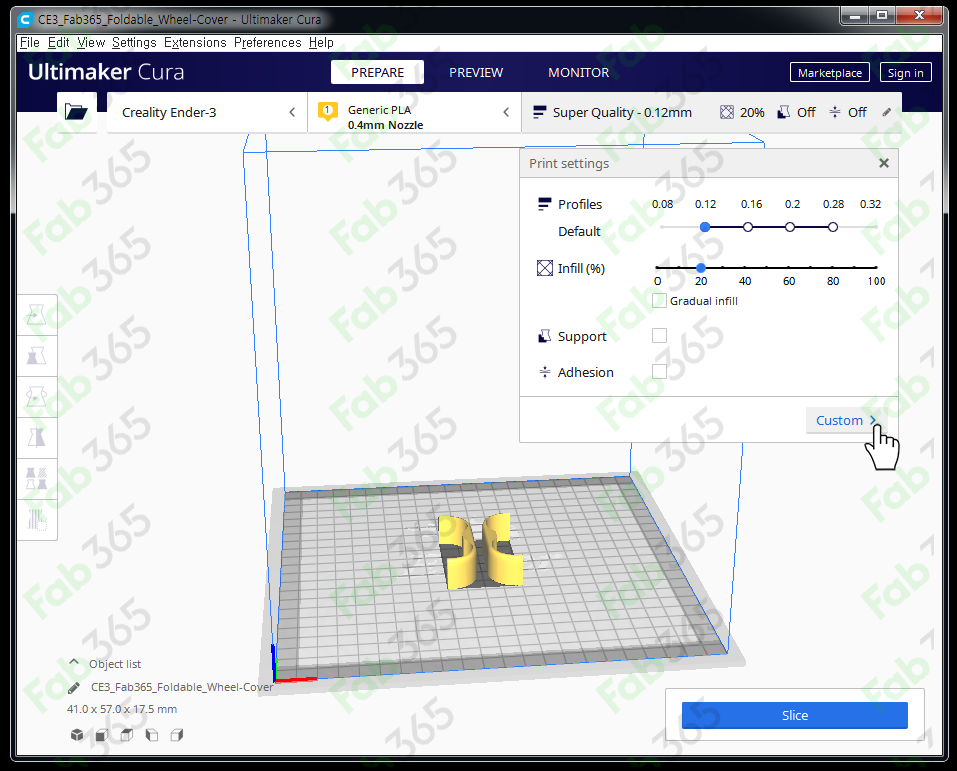
Task: Open the View menu
Action: (91, 43)
